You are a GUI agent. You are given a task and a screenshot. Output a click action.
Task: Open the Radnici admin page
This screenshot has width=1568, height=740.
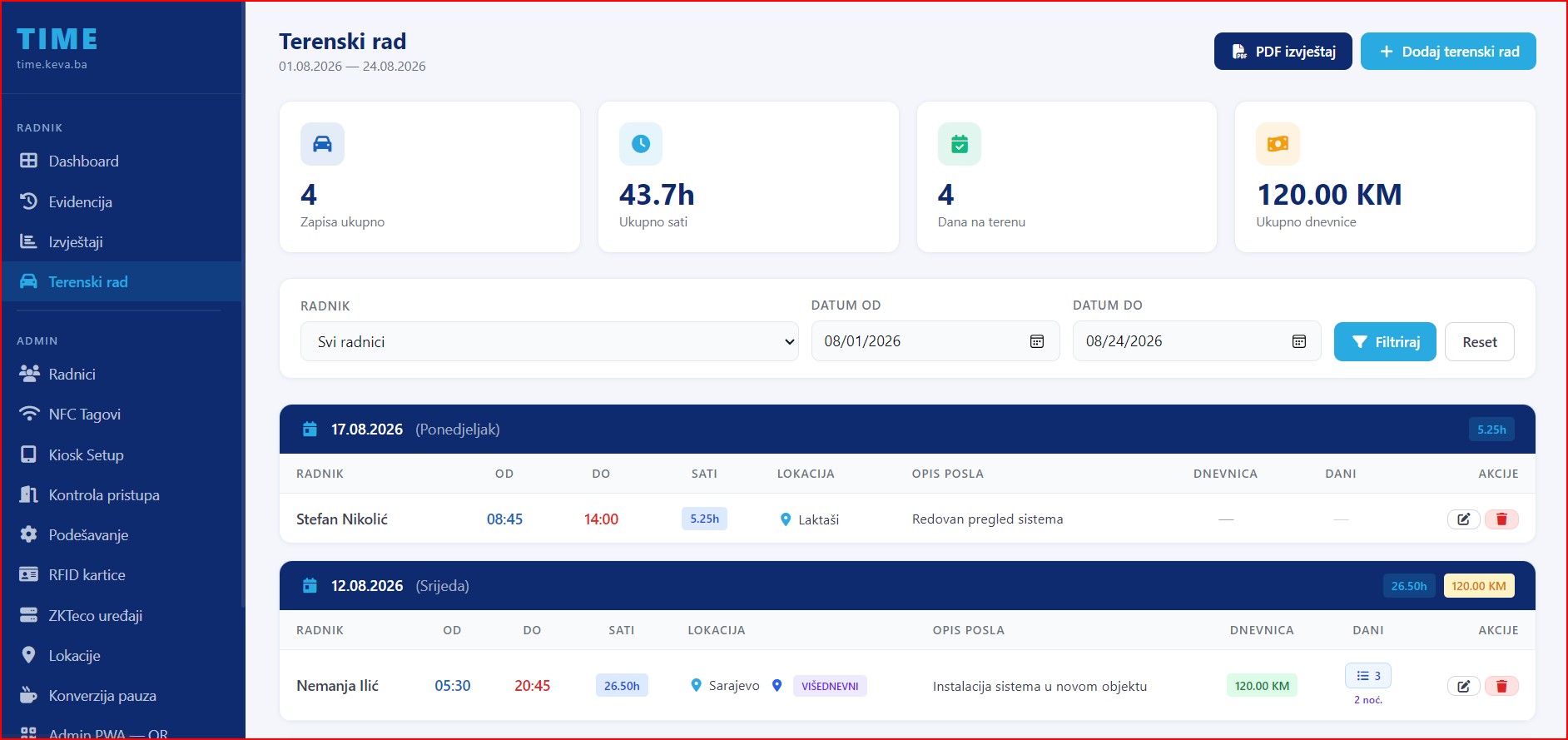pyautogui.click(x=122, y=375)
